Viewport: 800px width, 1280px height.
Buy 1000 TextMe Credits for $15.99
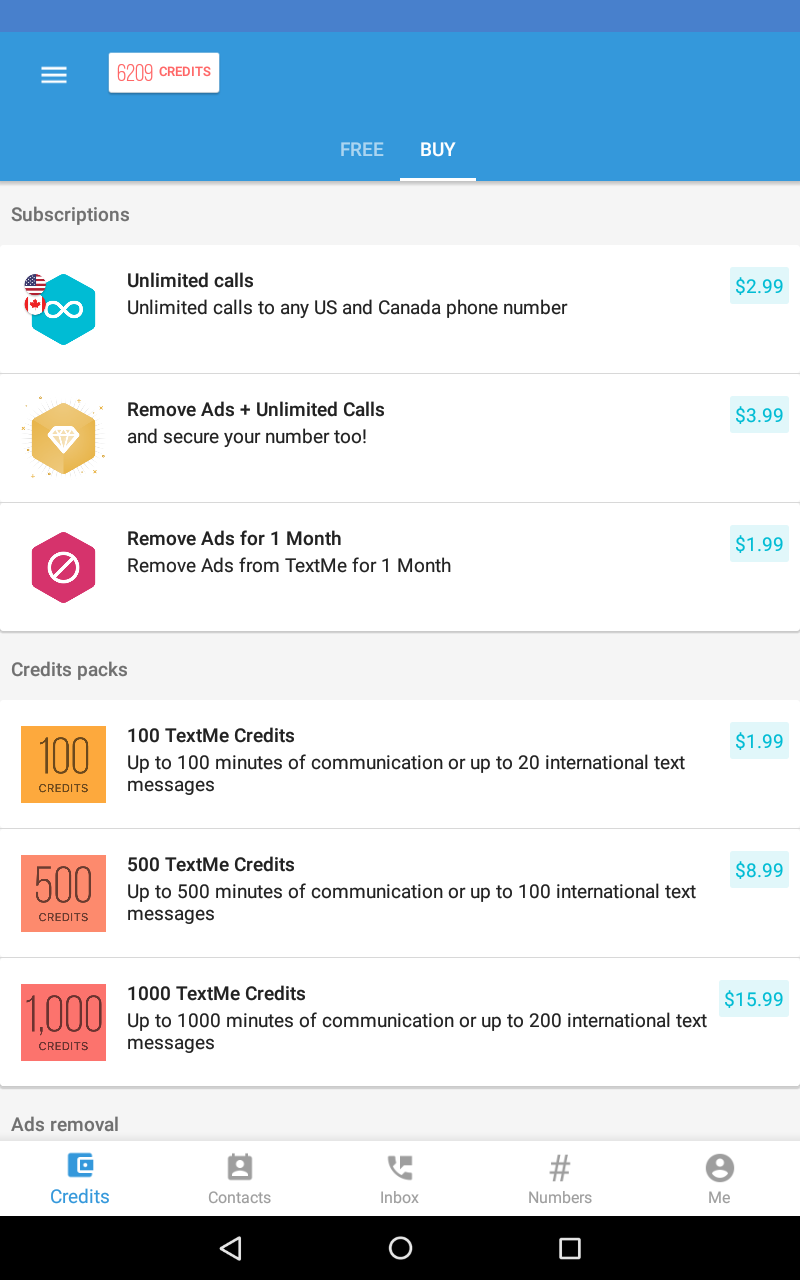tap(754, 999)
